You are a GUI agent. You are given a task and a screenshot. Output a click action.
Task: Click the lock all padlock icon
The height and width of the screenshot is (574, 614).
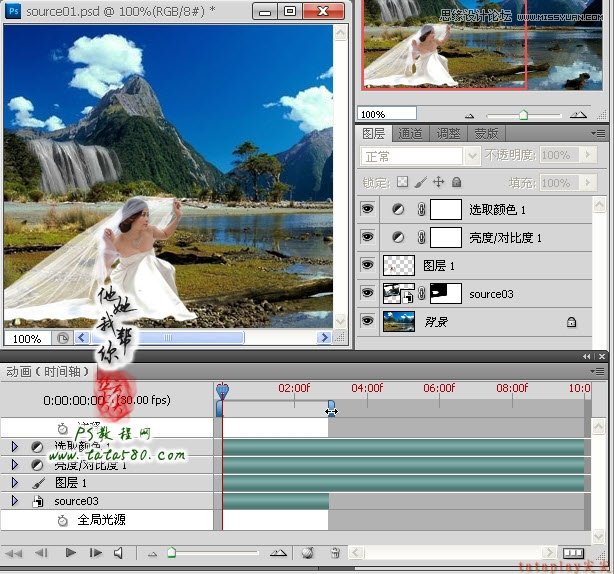click(456, 182)
